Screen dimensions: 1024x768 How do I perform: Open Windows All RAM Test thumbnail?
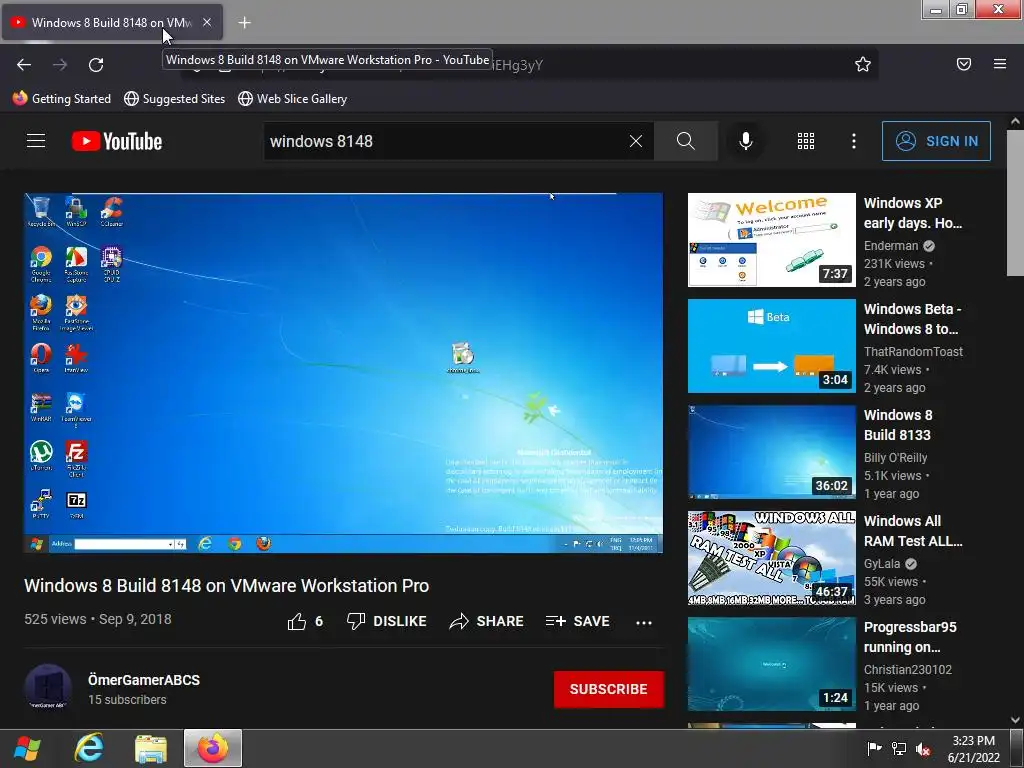point(771,558)
